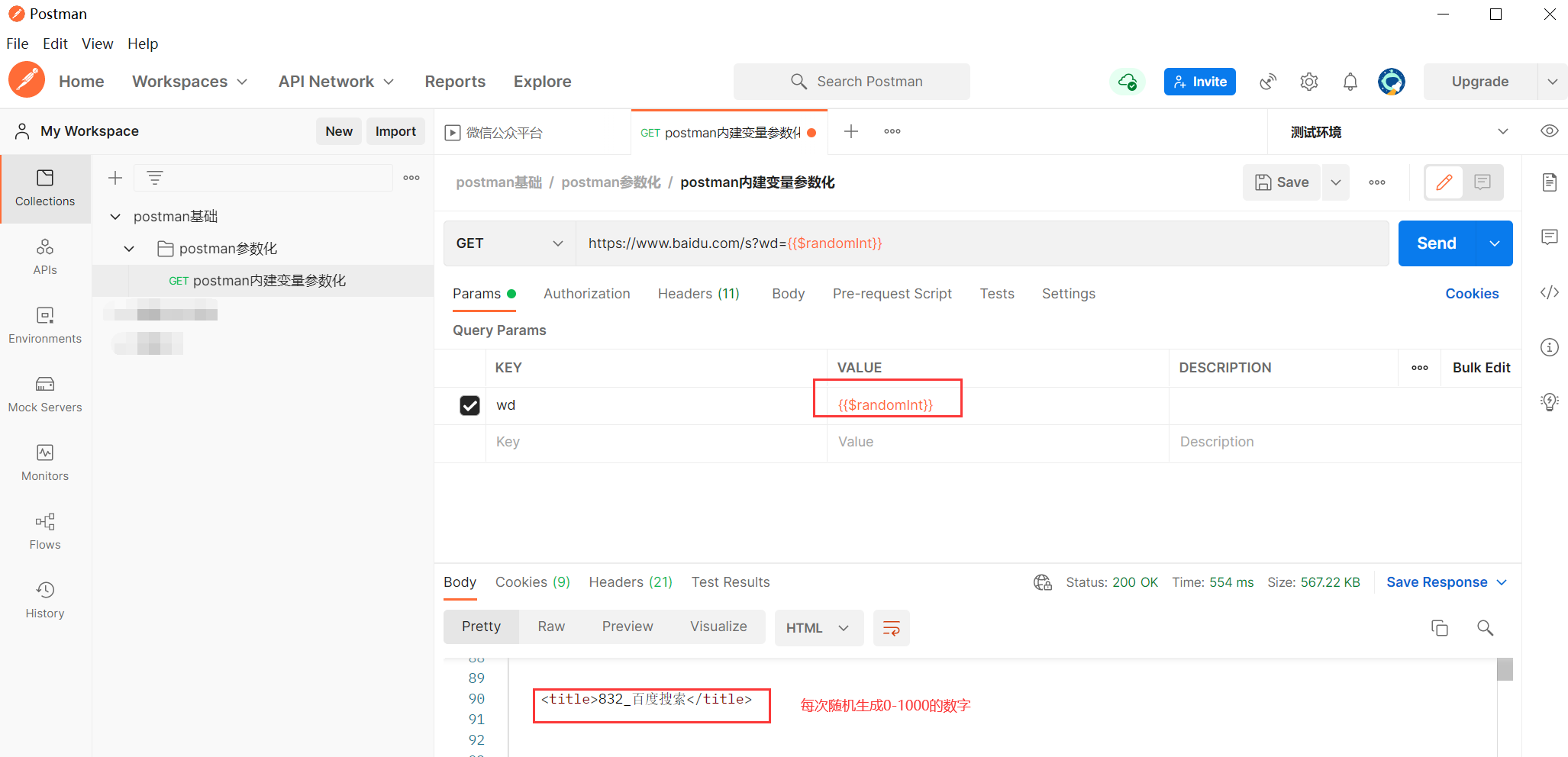Switch to edit mode pencil toggle
Viewport: 1568px width, 757px height.
pos(1444,182)
